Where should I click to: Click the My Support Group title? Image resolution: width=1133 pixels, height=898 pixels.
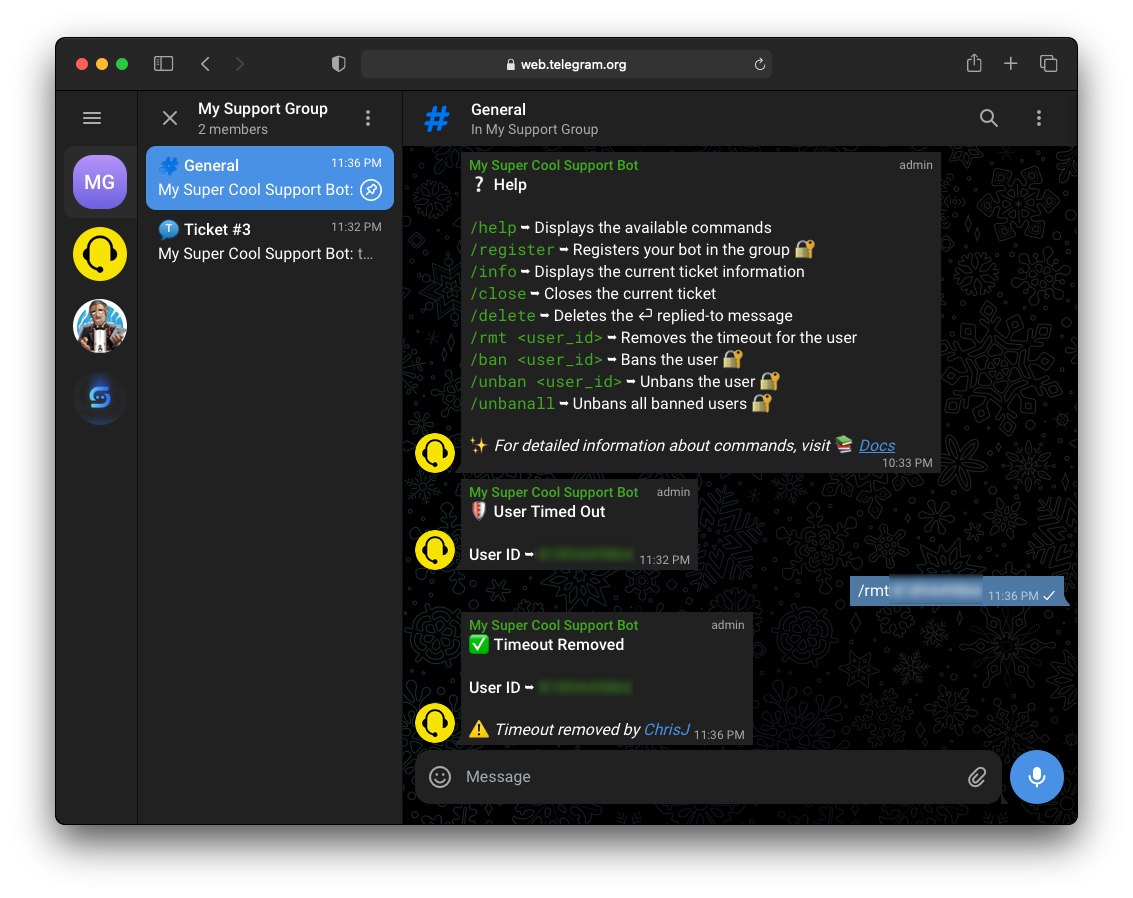(263, 108)
